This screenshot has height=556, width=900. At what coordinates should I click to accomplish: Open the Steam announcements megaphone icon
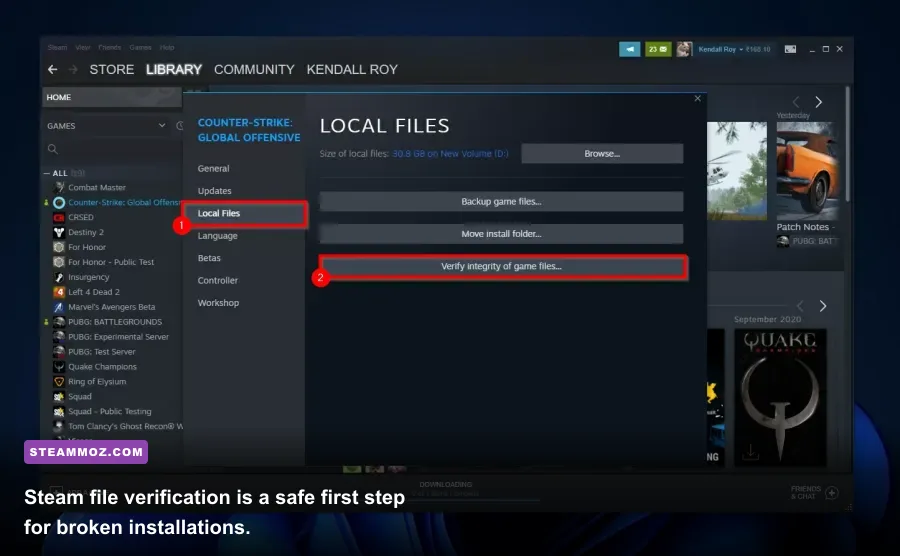[x=630, y=49]
